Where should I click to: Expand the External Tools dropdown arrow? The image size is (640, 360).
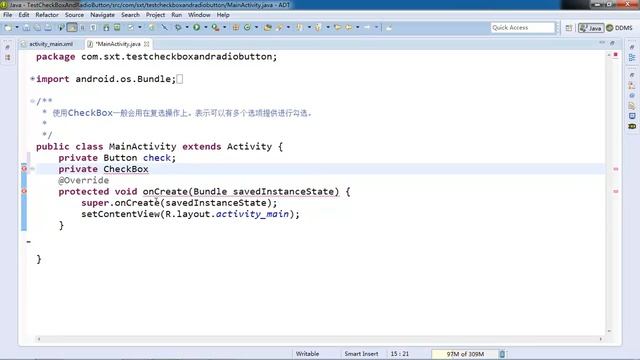(x=224, y=28)
